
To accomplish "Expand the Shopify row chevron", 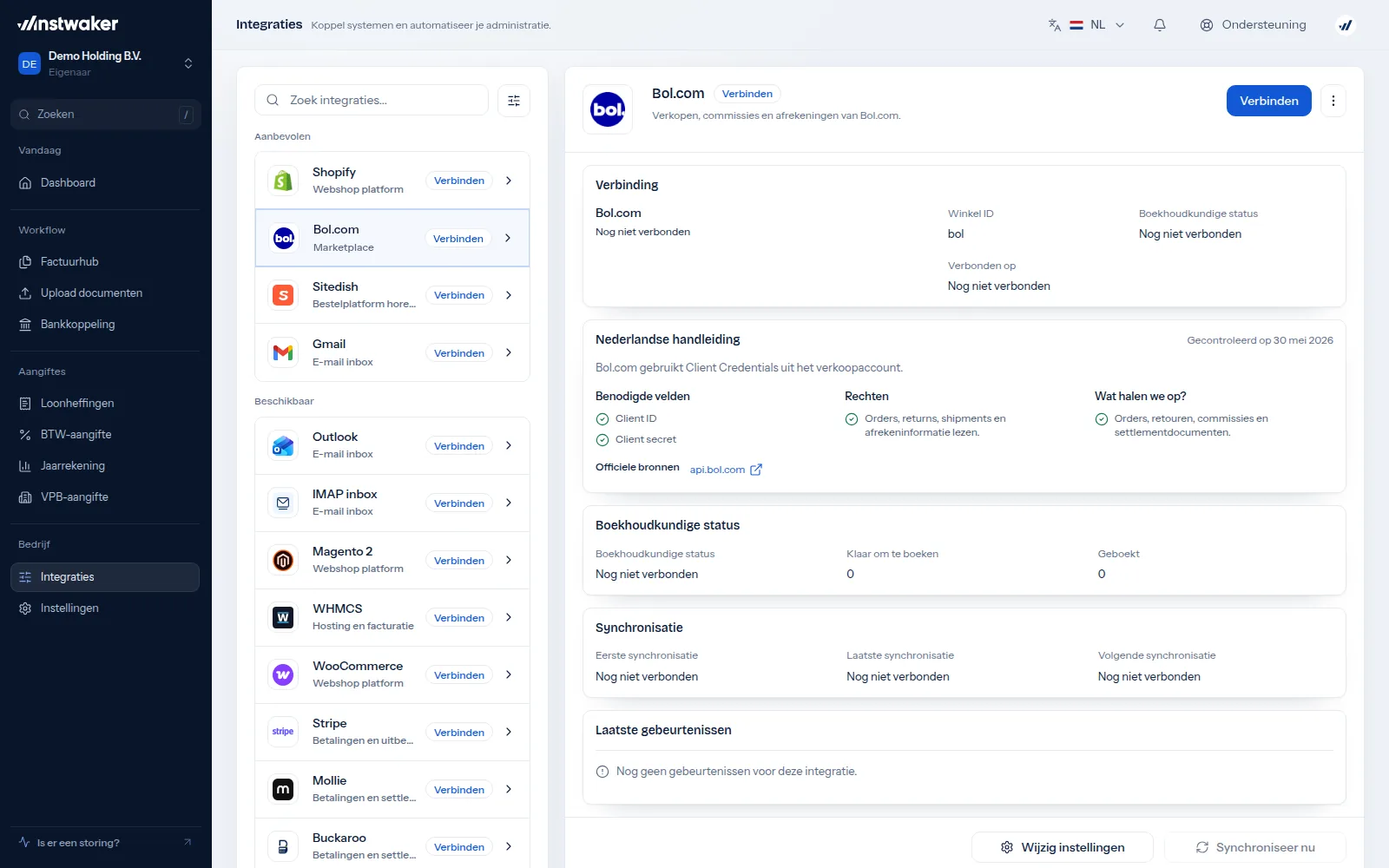I will coord(509,181).
